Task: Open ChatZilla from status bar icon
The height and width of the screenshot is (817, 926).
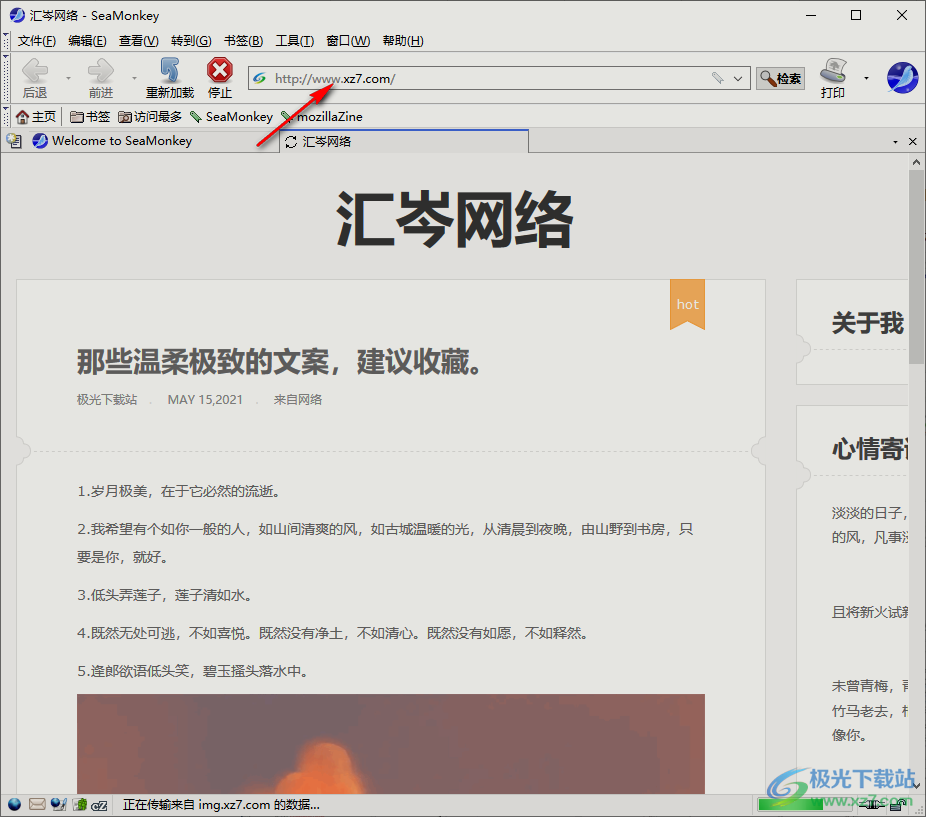Action: (x=100, y=805)
